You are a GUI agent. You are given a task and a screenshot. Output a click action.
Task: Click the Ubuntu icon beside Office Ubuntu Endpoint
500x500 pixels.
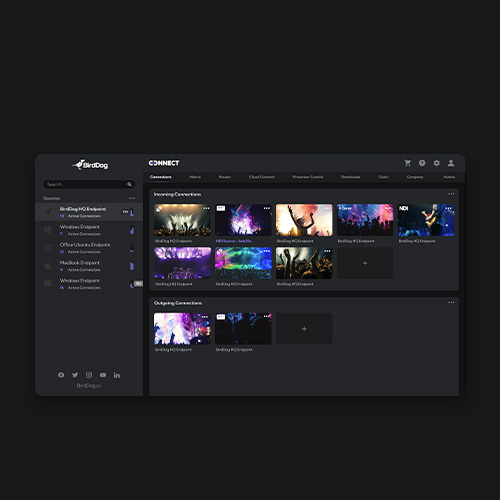[48, 248]
